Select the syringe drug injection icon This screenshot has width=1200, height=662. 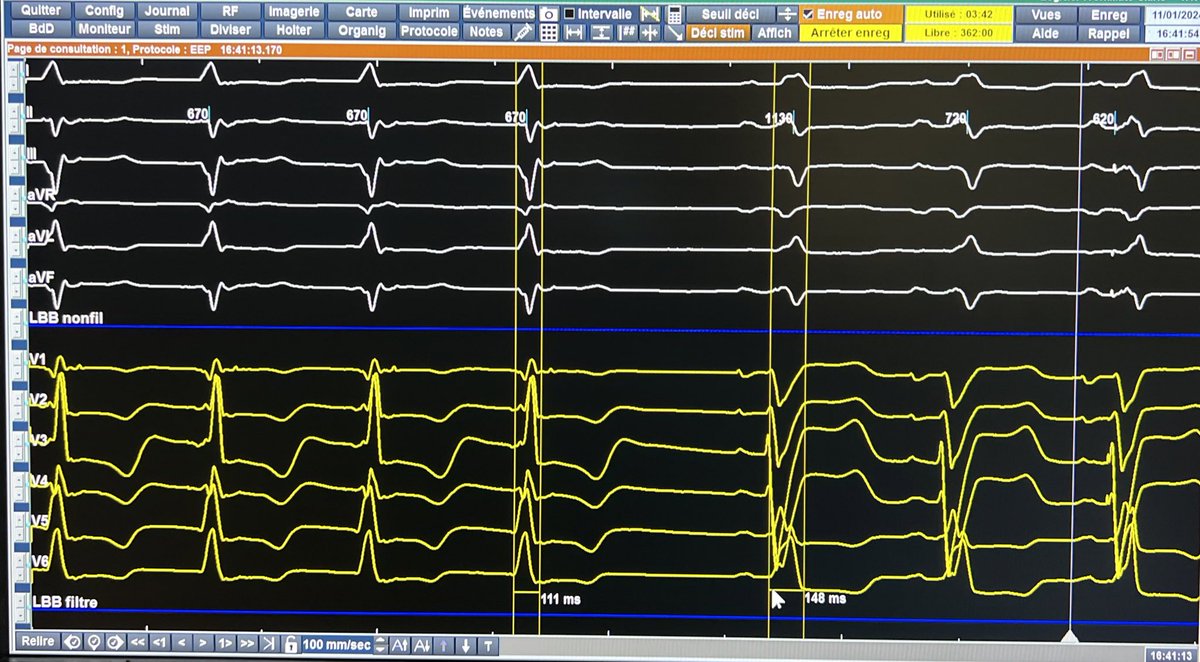point(524,32)
